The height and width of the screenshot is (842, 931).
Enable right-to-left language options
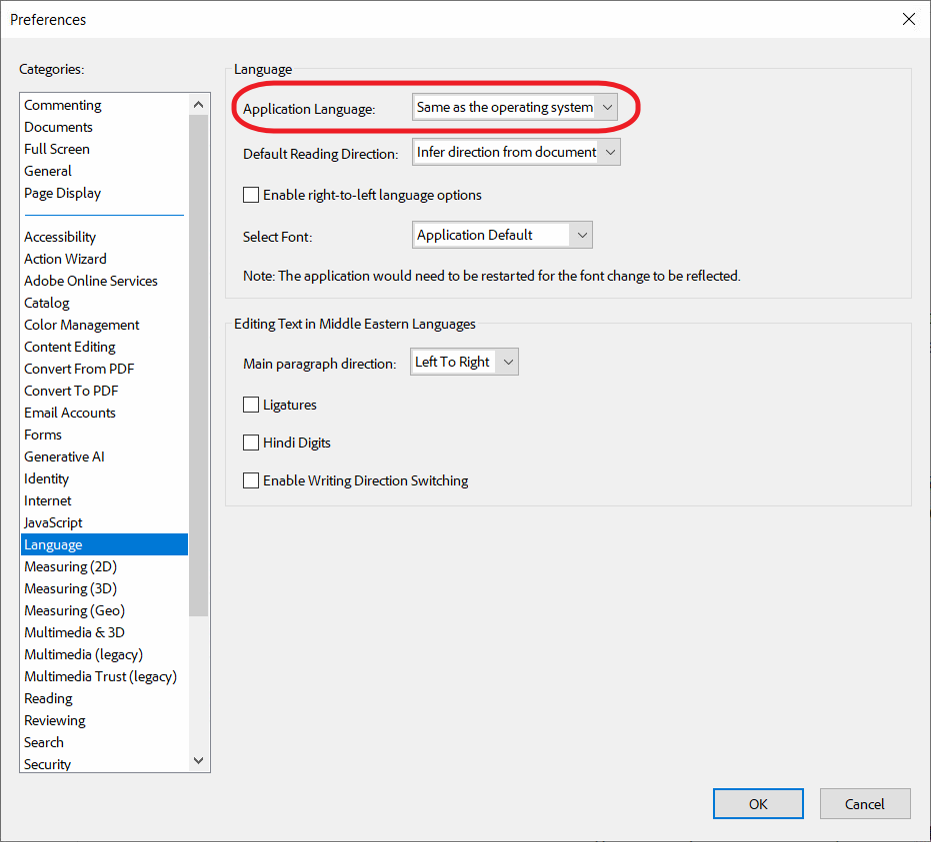tap(251, 194)
